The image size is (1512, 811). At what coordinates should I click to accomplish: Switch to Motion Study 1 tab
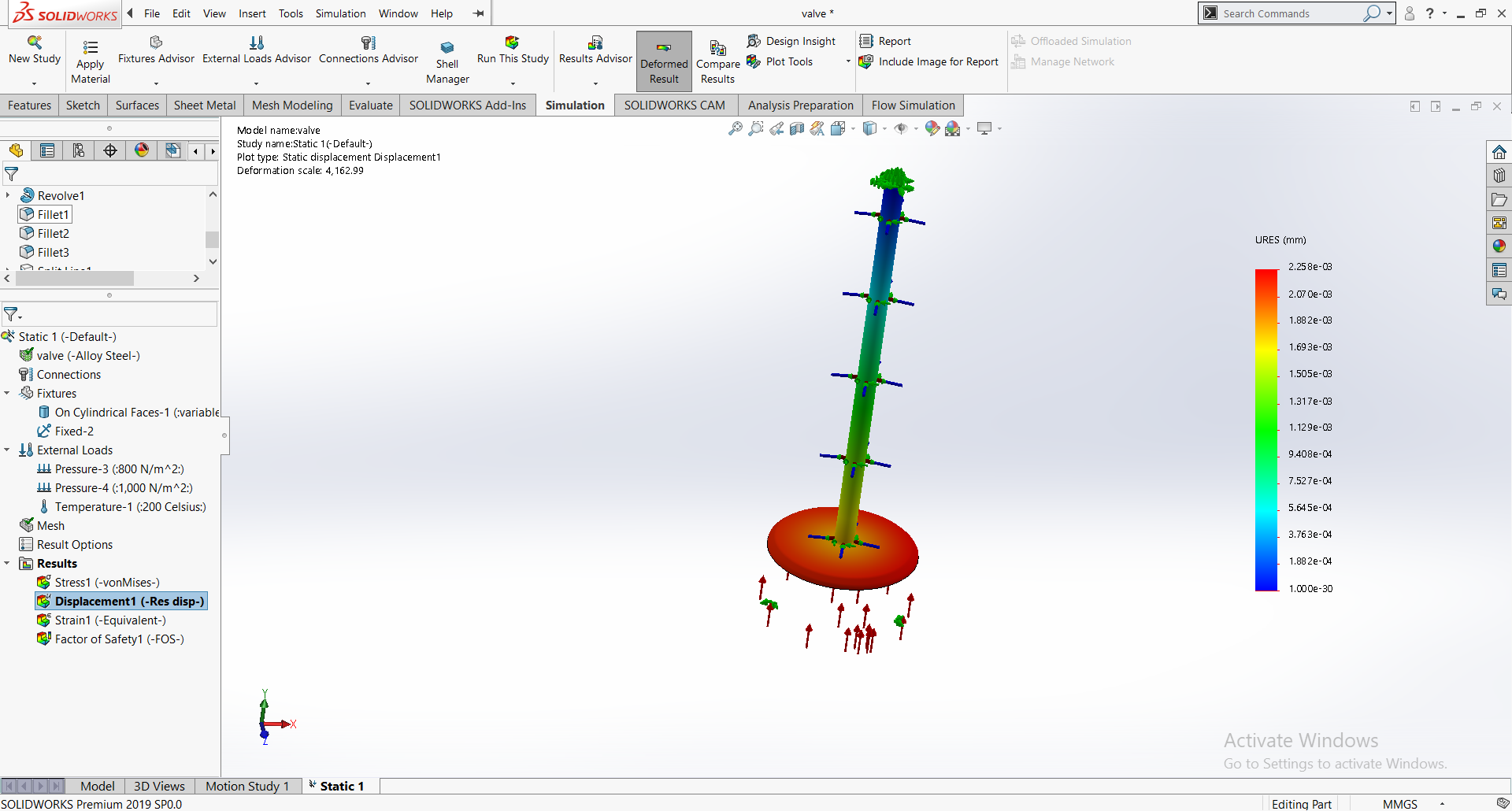(247, 786)
